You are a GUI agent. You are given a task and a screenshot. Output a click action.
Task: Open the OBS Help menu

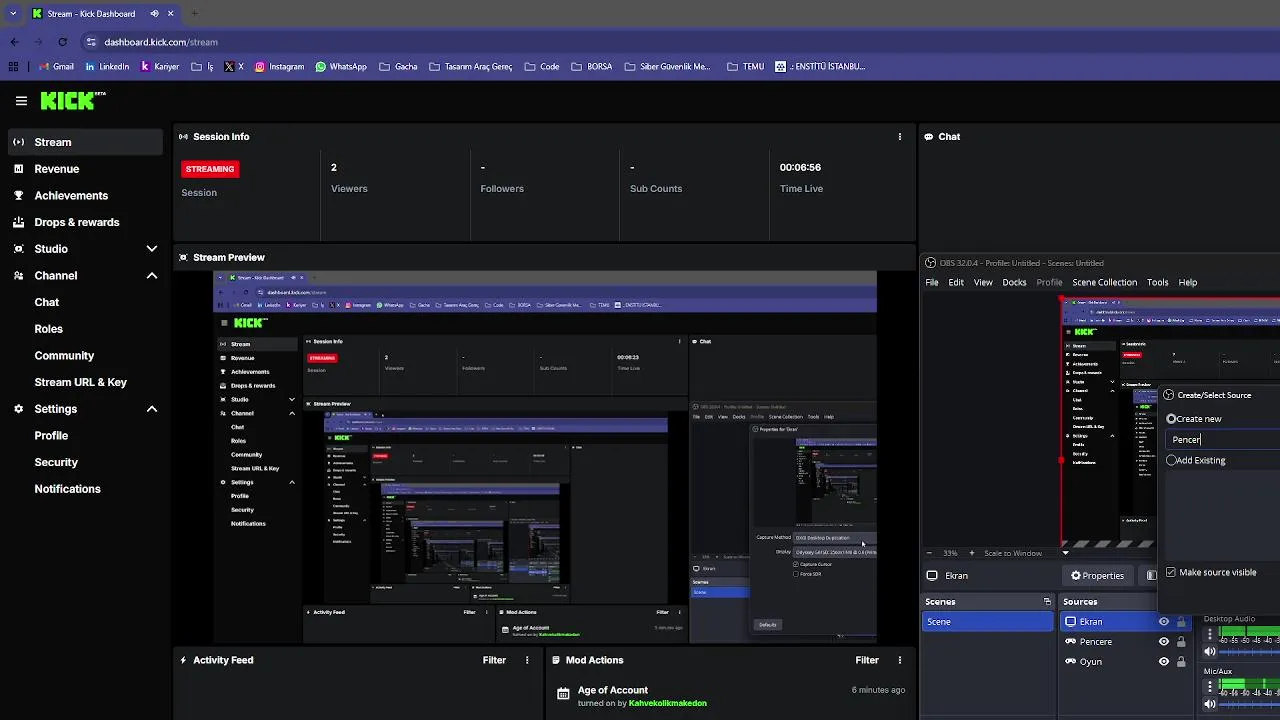tap(1187, 283)
